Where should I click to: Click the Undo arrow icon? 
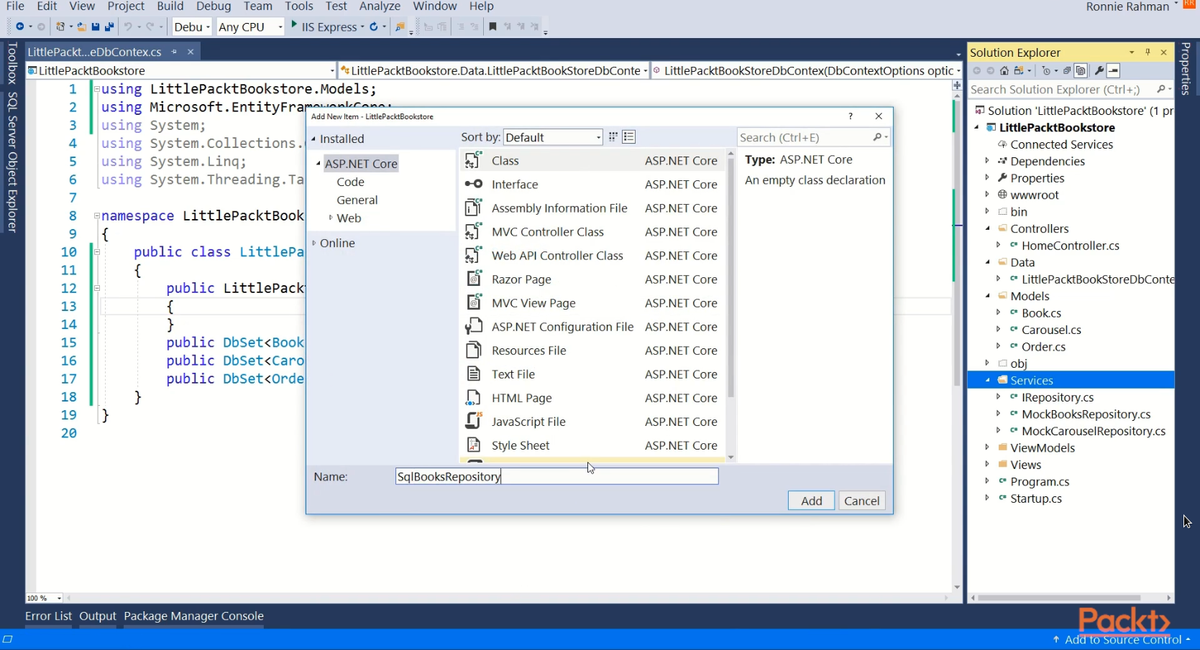[x=128, y=26]
